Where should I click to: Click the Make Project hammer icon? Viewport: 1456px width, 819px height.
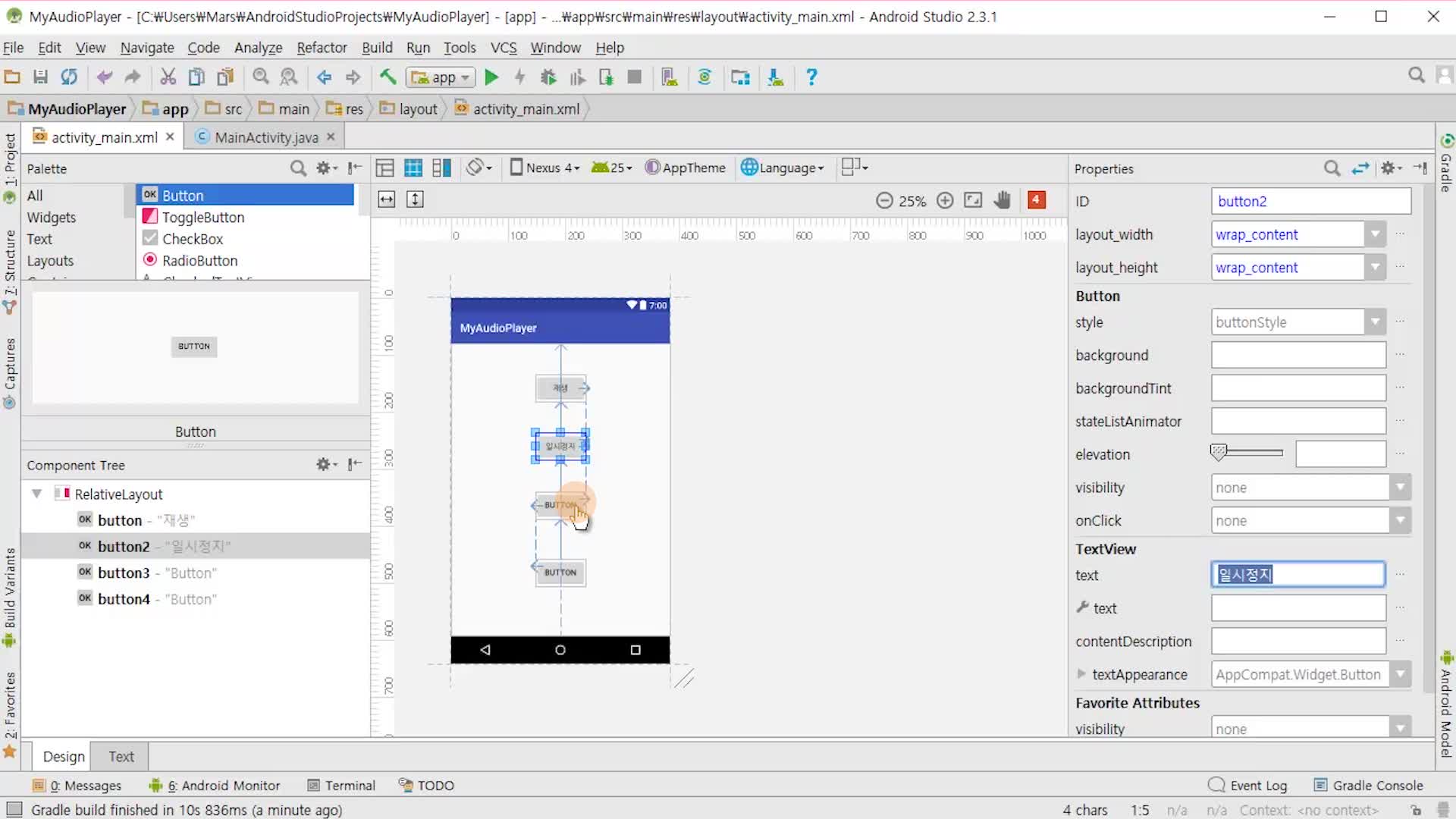pos(388,77)
